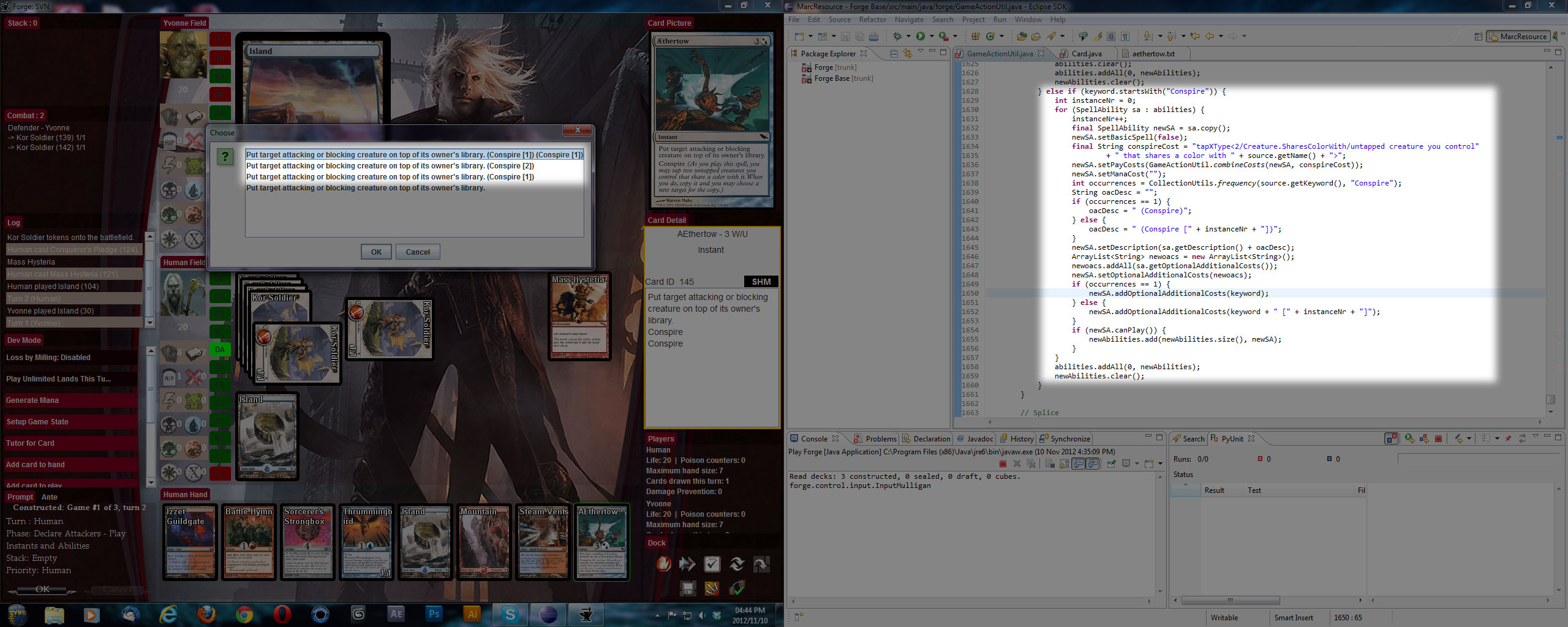Open the Debug button dropdown arrow
The width and height of the screenshot is (1568, 627).
pyautogui.click(x=908, y=37)
